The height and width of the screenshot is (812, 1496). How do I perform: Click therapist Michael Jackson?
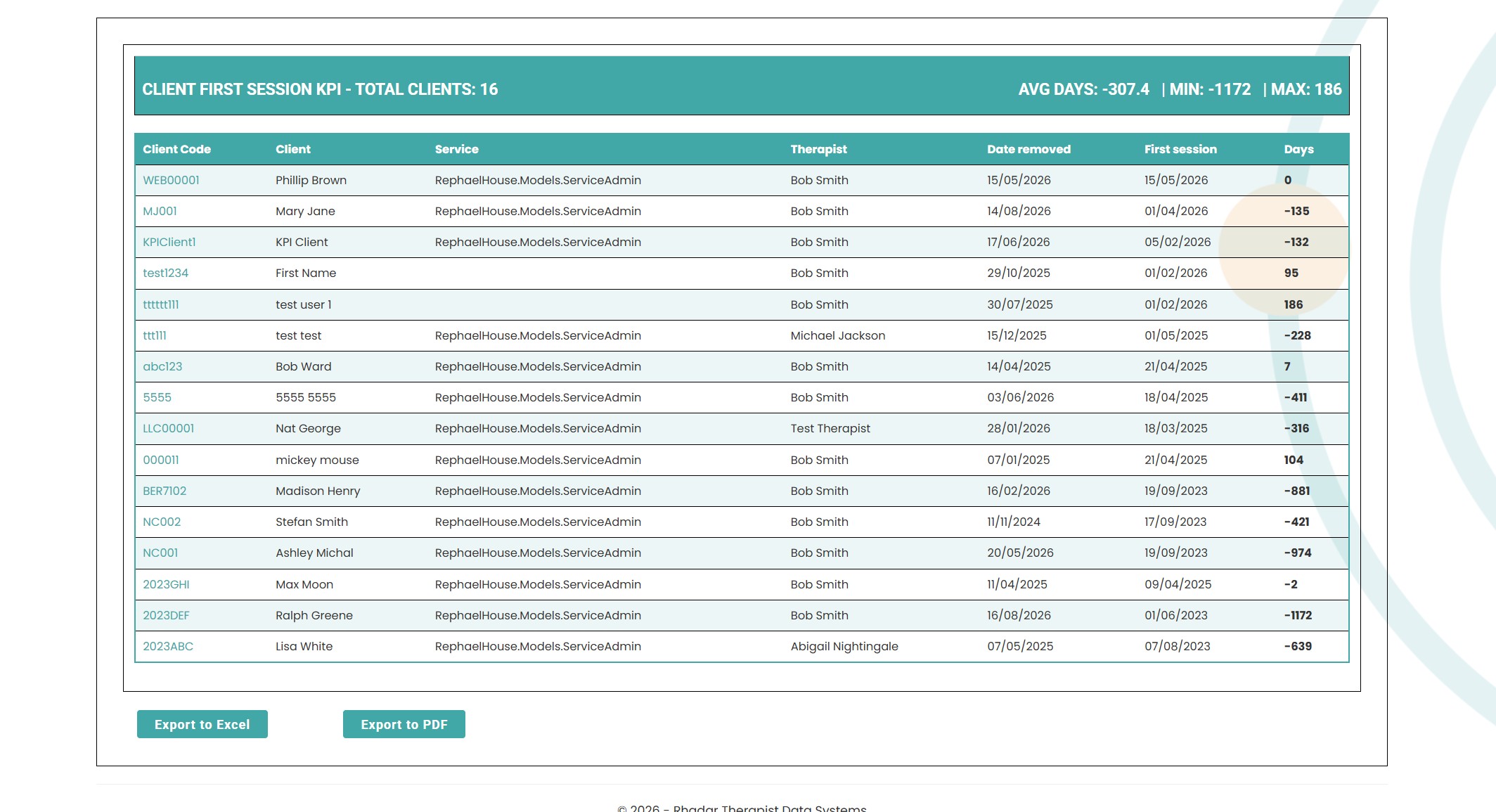point(837,335)
